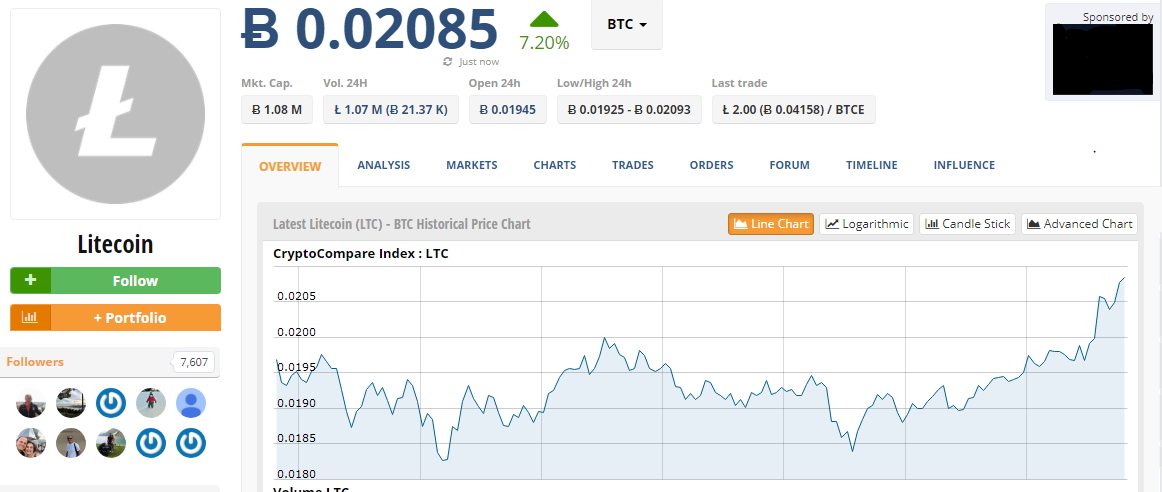Open second follower avatar in top row

[71, 403]
